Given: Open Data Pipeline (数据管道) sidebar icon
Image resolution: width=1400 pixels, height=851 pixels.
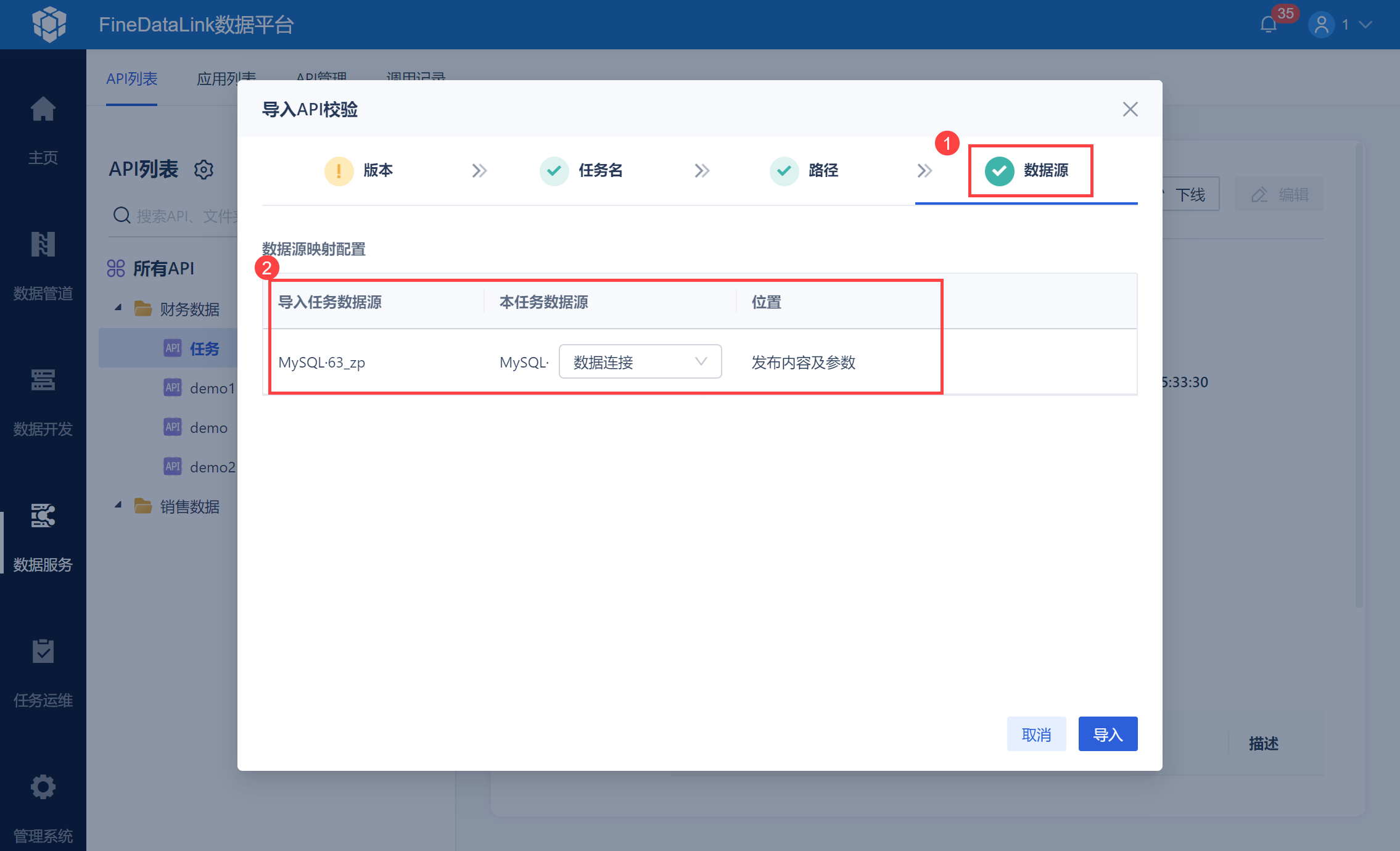Looking at the screenshot, I should click(43, 245).
